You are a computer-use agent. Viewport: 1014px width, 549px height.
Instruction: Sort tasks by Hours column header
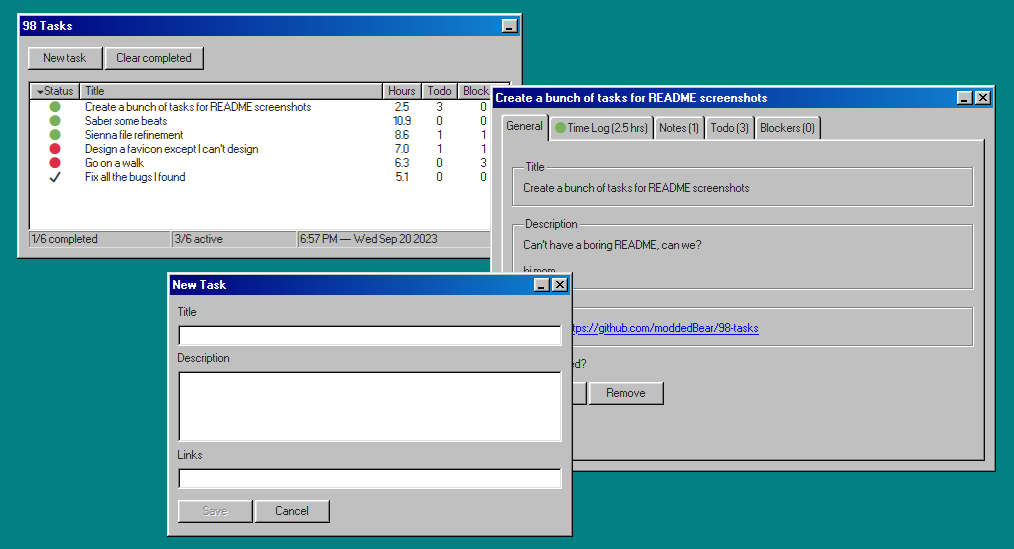[401, 91]
